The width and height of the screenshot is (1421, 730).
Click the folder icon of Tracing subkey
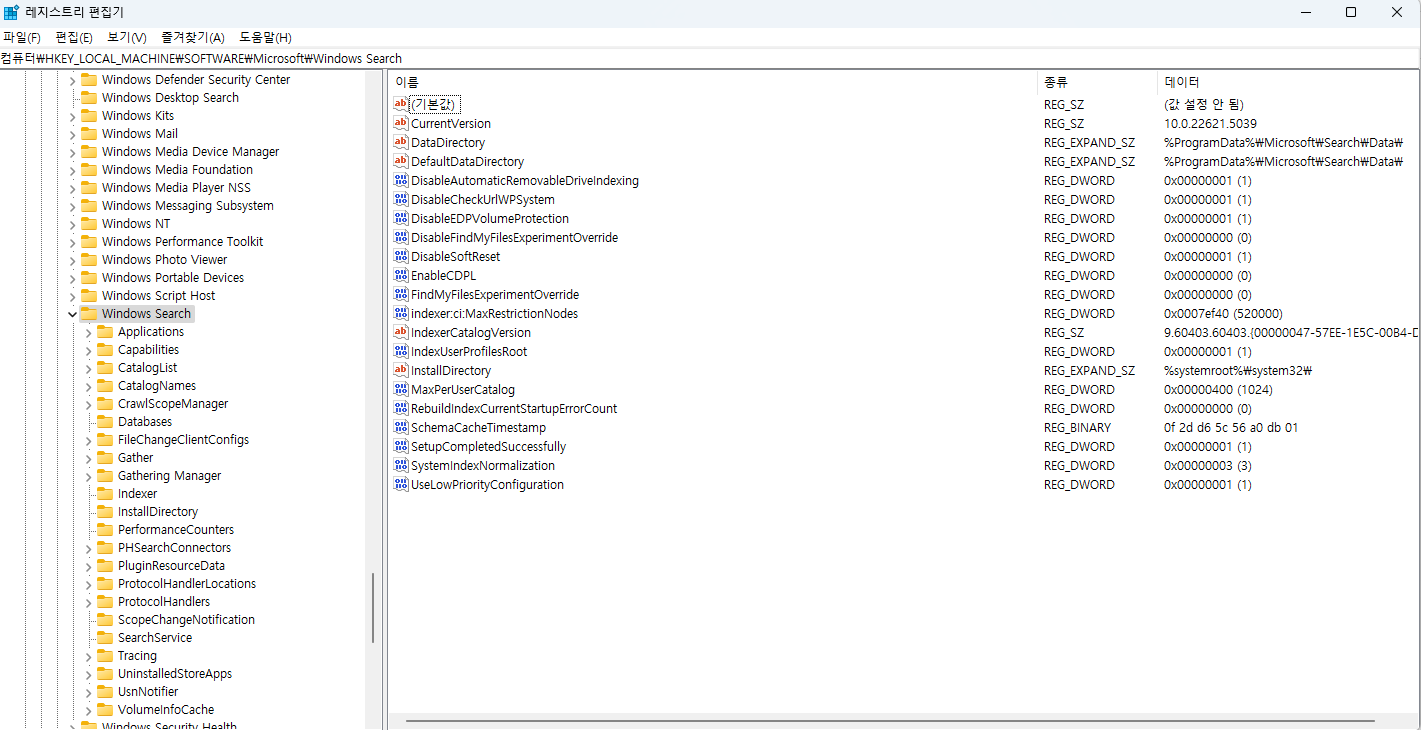(105, 655)
